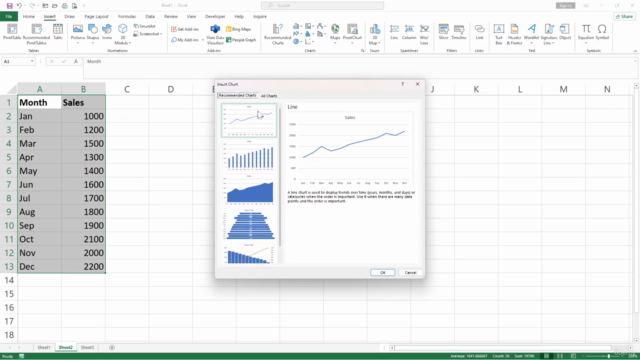This screenshot has height=360, width=640.
Task: Confirm chart with the OK button
Action: pyautogui.click(x=382, y=273)
